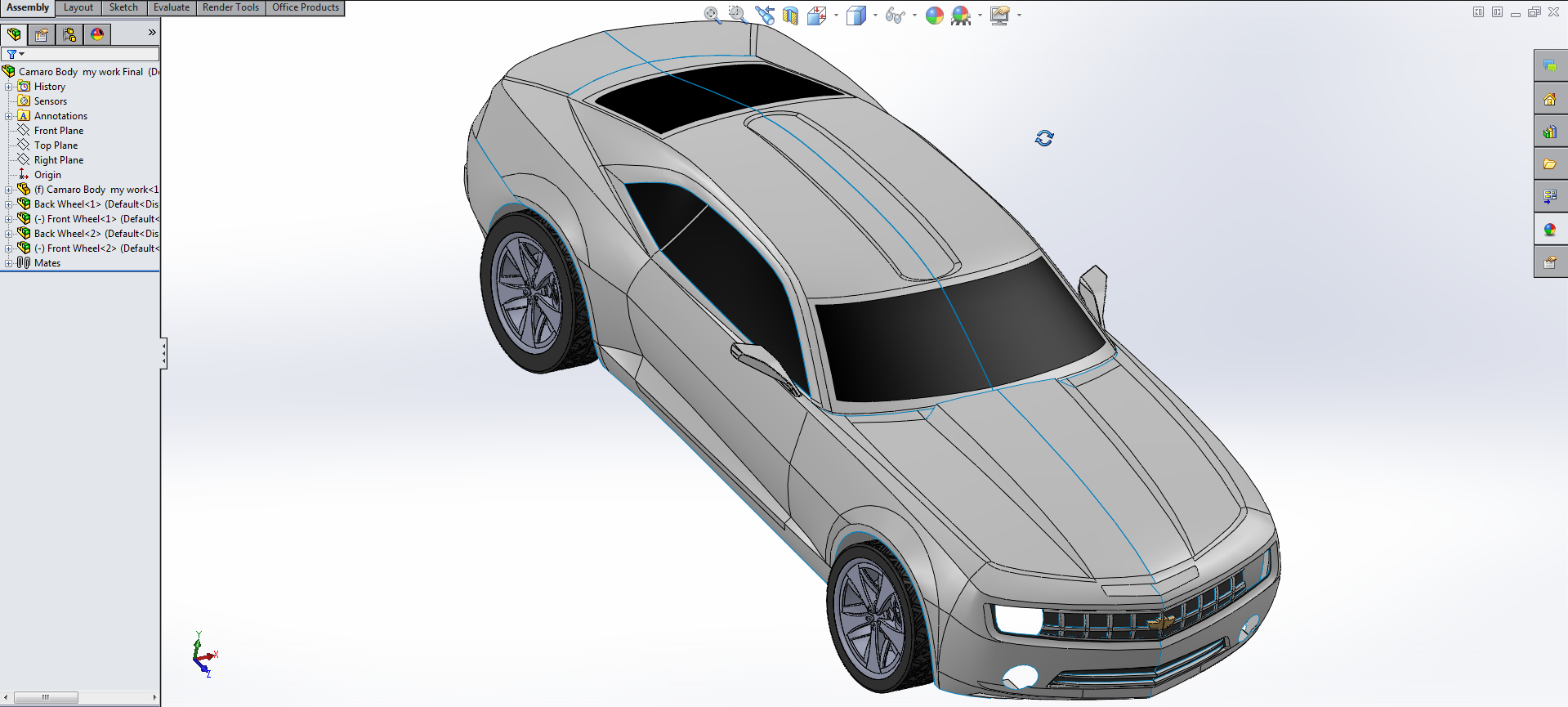Open the Custom Properties task pane icon
Image resolution: width=1568 pixels, height=707 pixels.
click(x=1550, y=262)
